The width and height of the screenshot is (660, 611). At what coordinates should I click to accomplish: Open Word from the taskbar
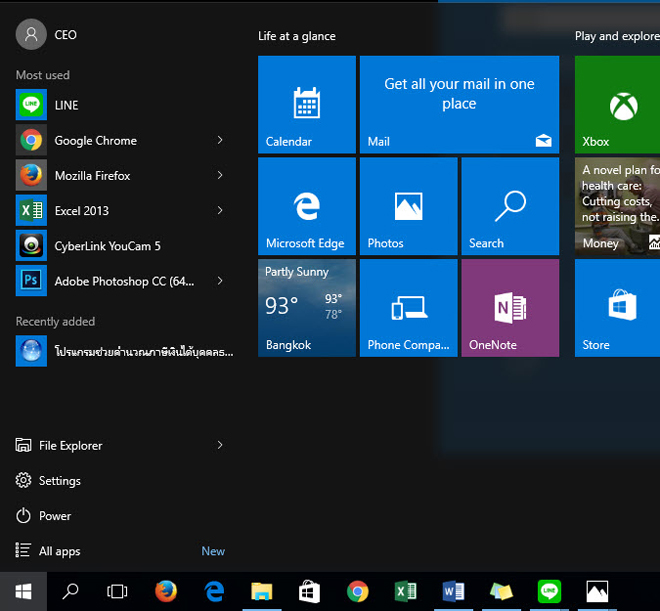pos(454,591)
